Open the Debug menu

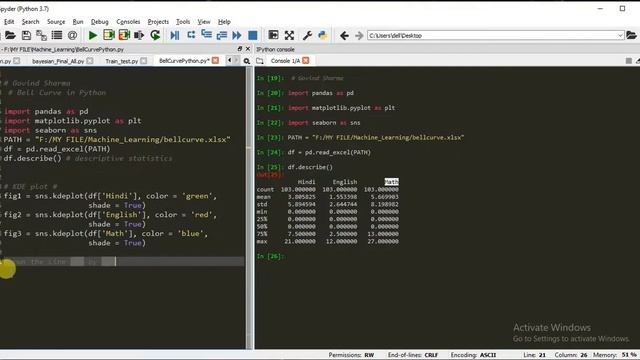tap(100, 22)
